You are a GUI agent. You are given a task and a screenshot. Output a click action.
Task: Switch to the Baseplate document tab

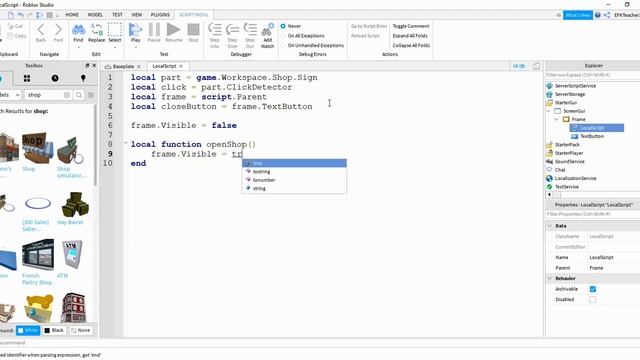(123, 66)
